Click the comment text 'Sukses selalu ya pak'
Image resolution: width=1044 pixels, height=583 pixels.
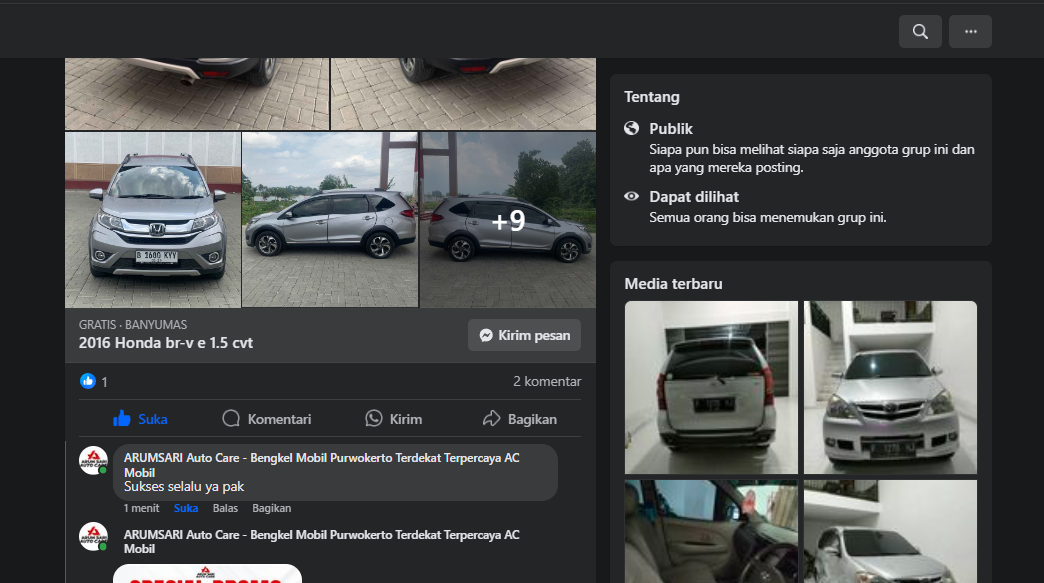tap(184, 486)
